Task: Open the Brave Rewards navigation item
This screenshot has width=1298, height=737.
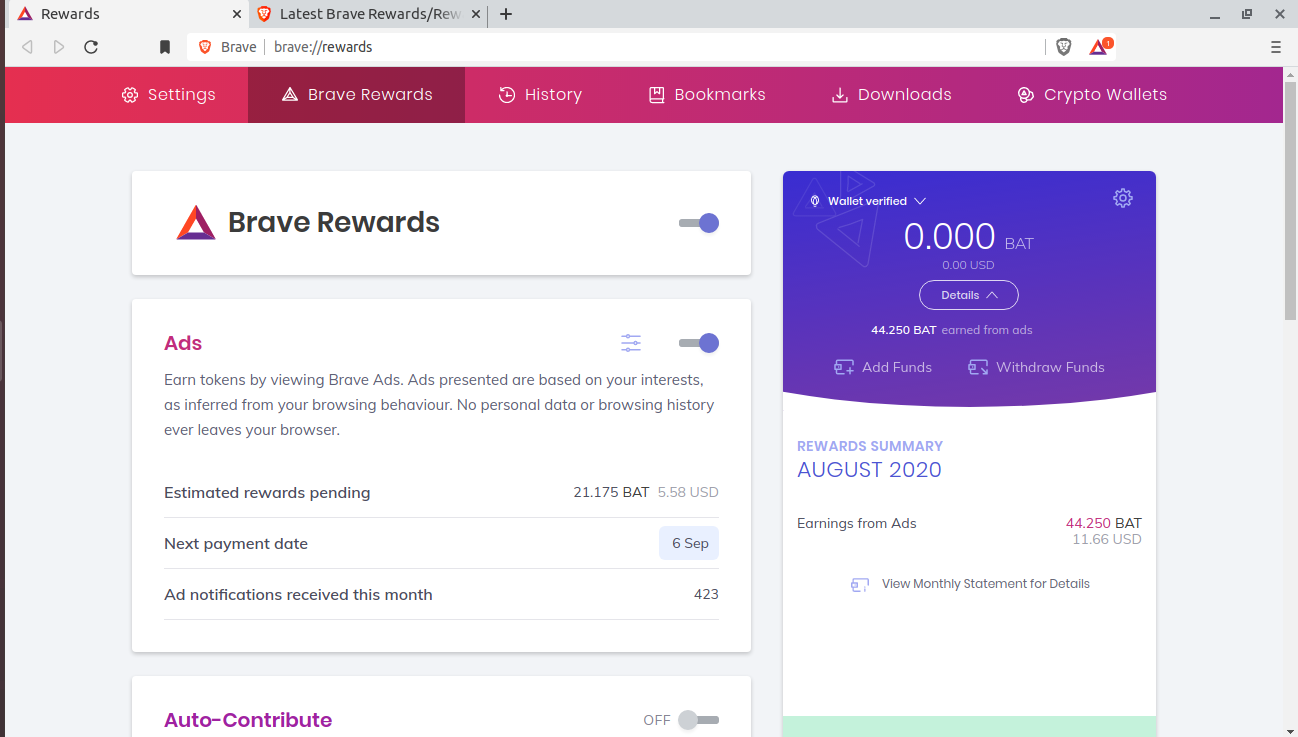Action: point(357,95)
